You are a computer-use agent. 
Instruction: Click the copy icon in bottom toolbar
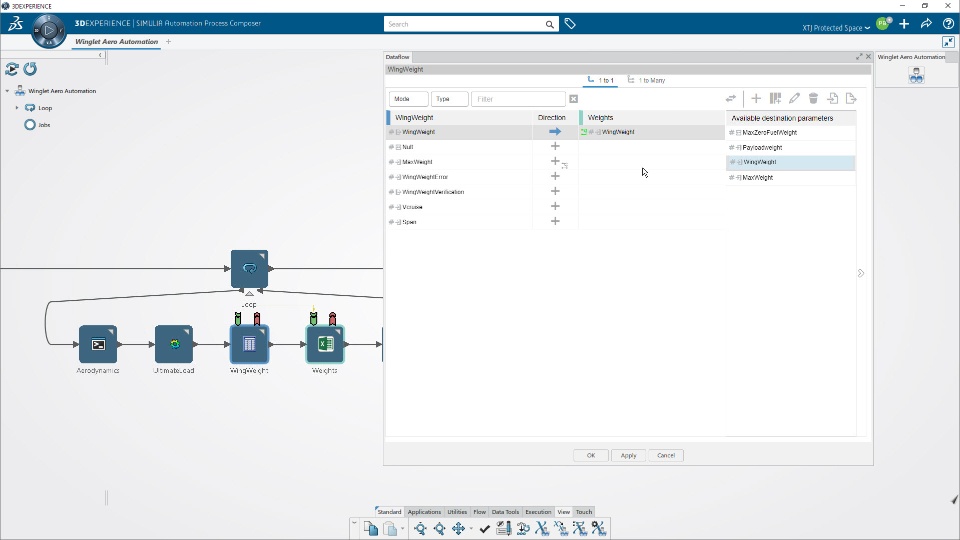(x=370, y=528)
